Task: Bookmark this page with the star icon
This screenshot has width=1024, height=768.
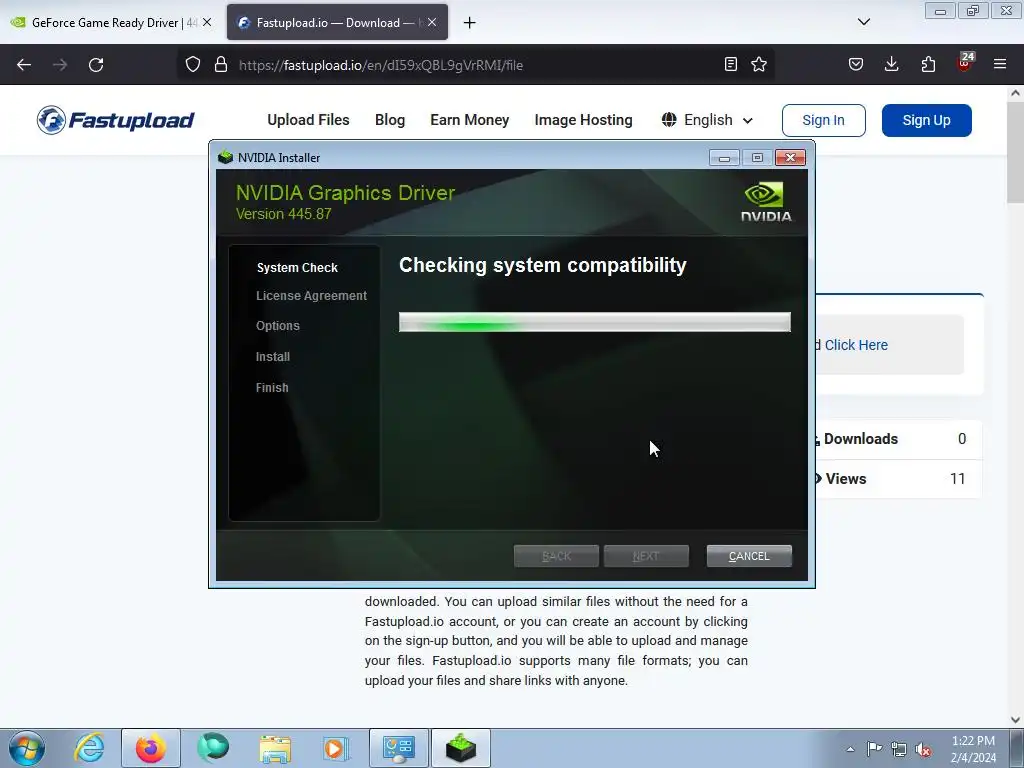Action: click(759, 64)
